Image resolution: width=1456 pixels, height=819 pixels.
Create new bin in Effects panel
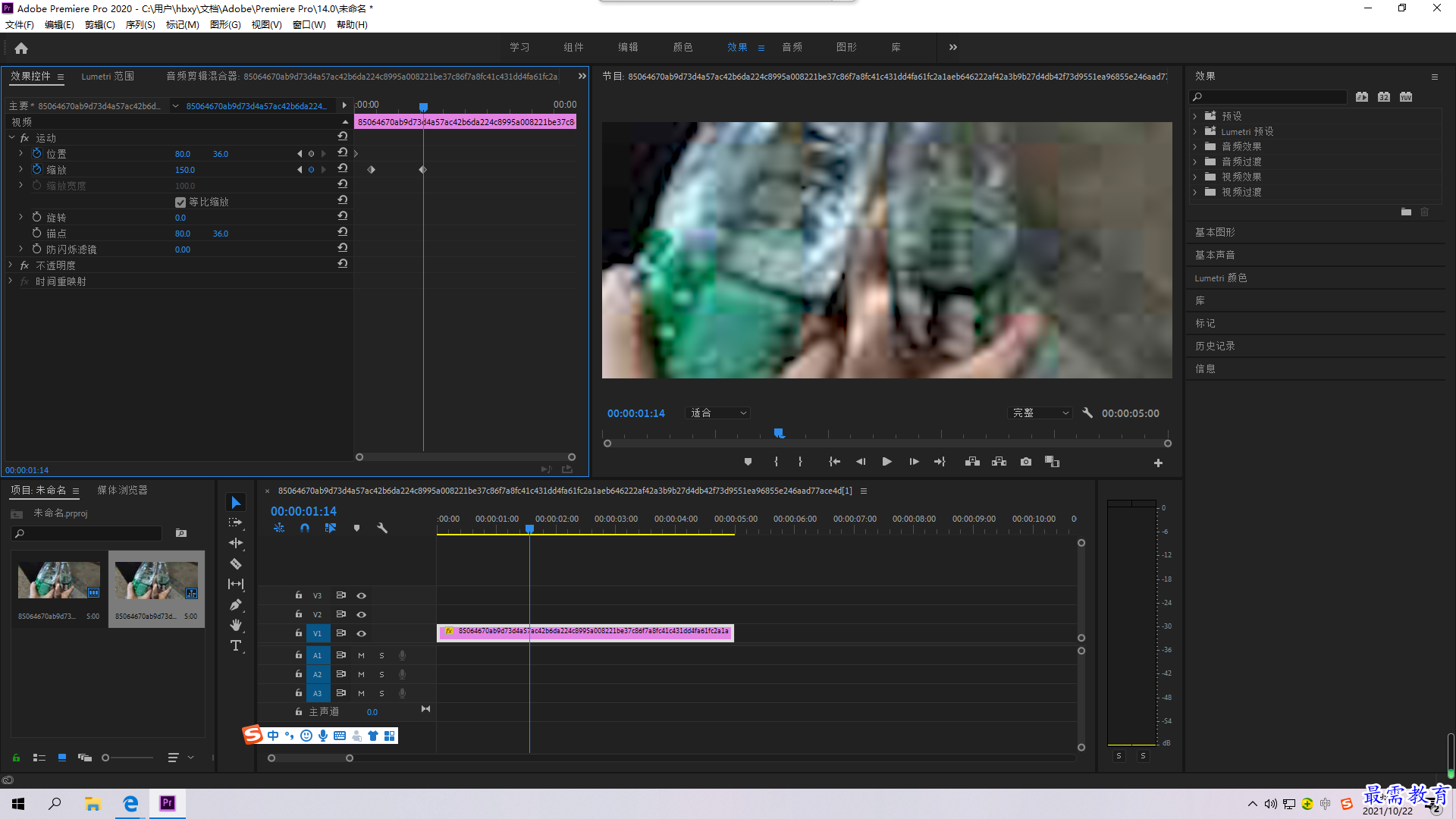coord(1406,212)
